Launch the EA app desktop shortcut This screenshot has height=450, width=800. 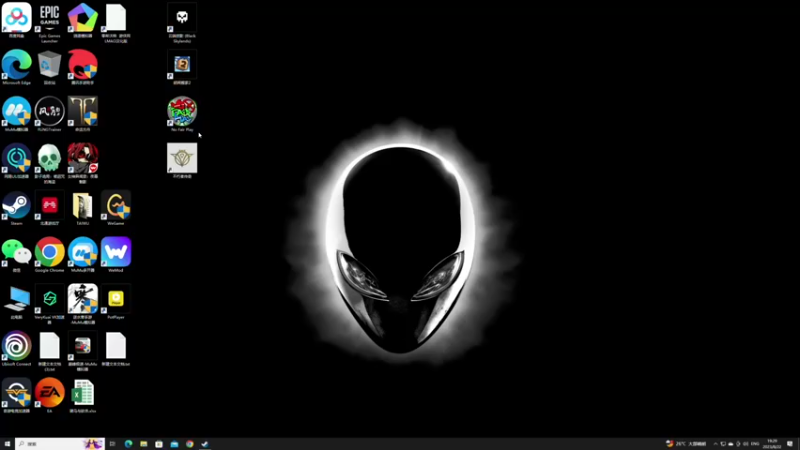[49, 393]
